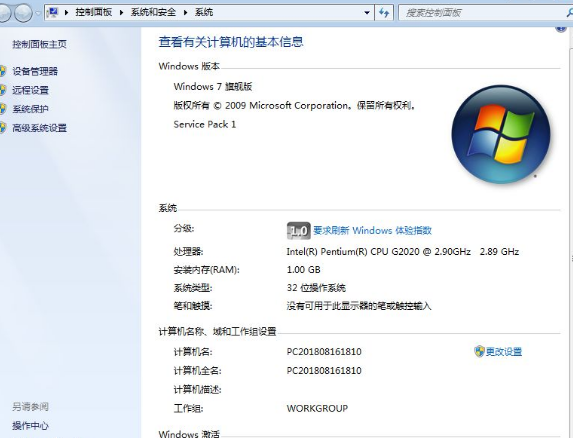
Task: Open 远程设置 from the sidebar
Action: 30,90
